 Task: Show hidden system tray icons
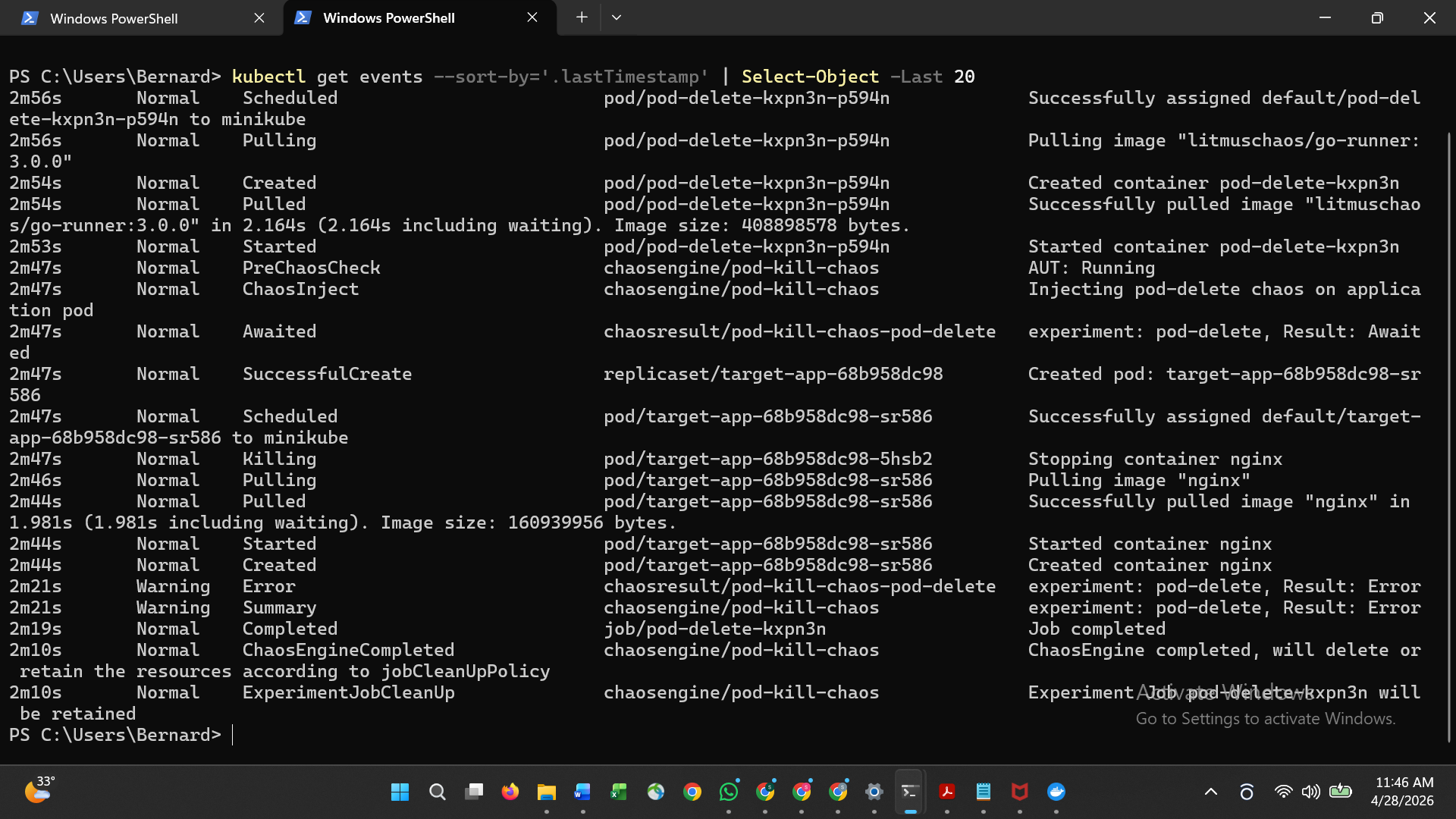(x=1211, y=792)
